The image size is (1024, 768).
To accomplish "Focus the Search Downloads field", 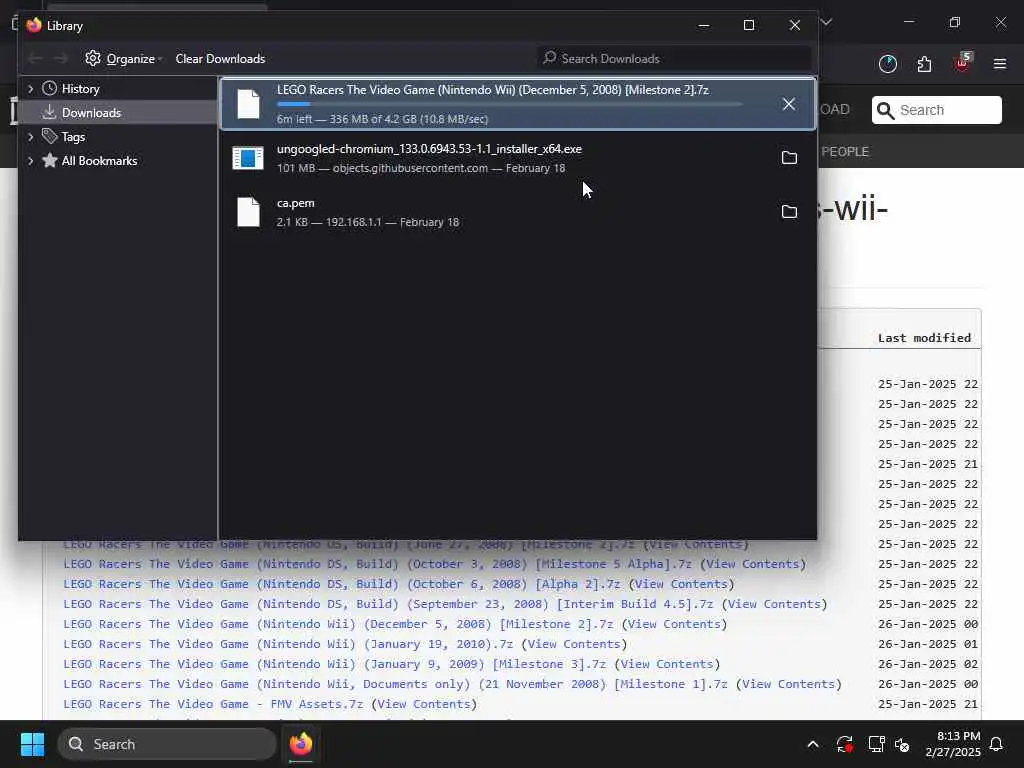I will coord(674,59).
